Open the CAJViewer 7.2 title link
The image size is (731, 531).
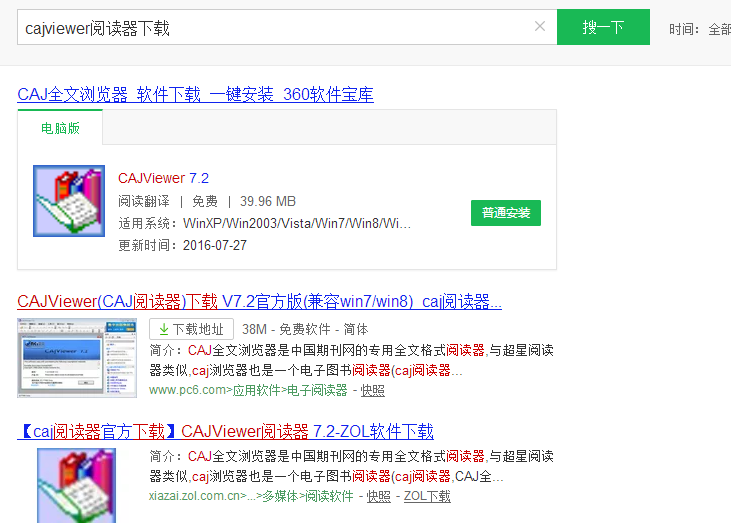click(163, 178)
